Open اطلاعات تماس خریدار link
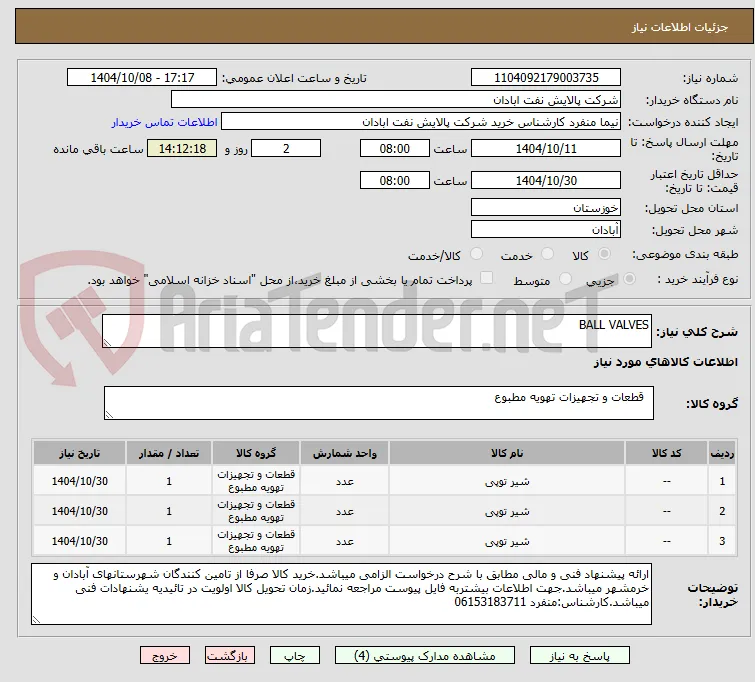This screenshot has height=682, width=755. (165, 122)
